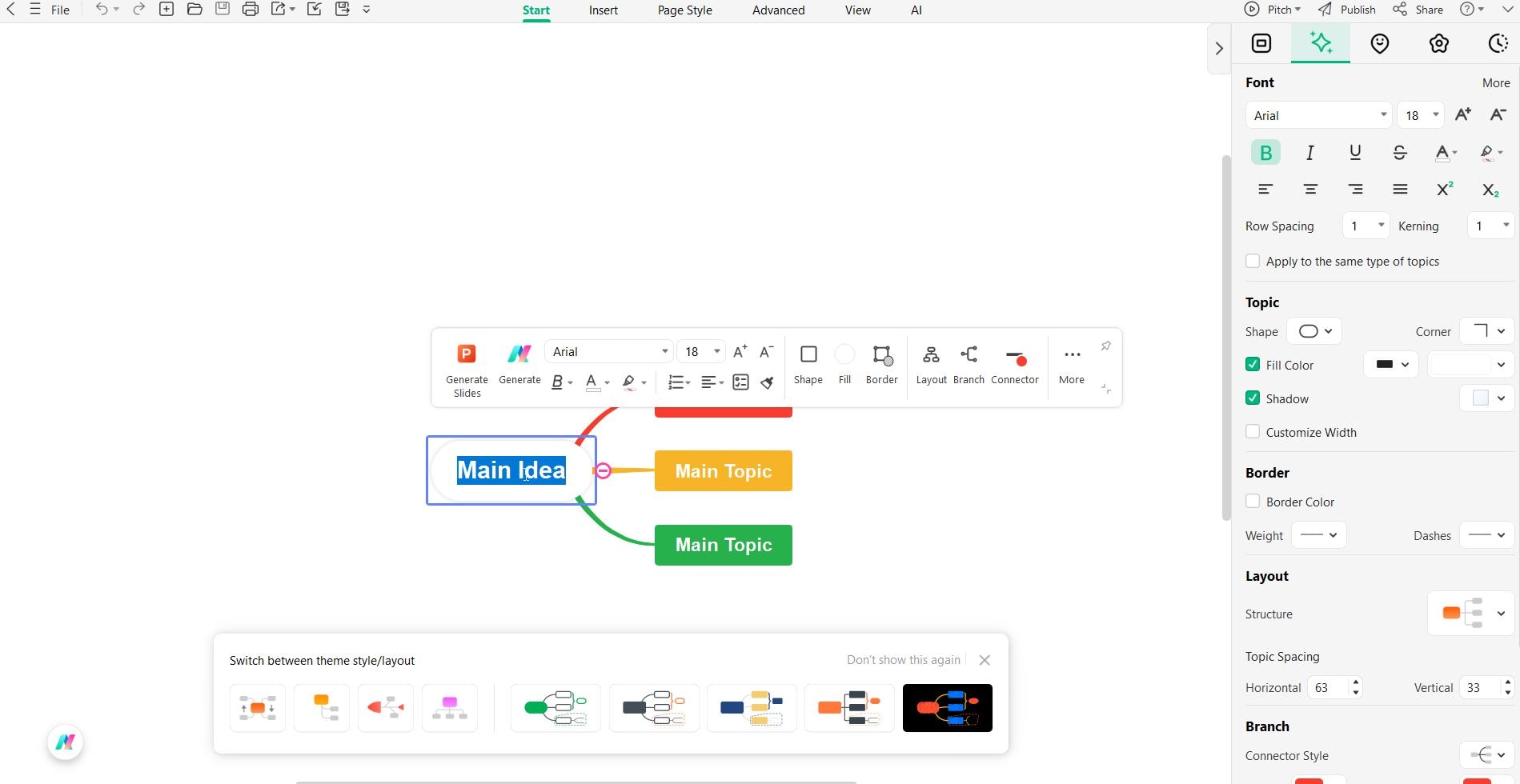1520x784 pixels.
Task: Open the AI menu in the top bar
Action: click(x=915, y=10)
